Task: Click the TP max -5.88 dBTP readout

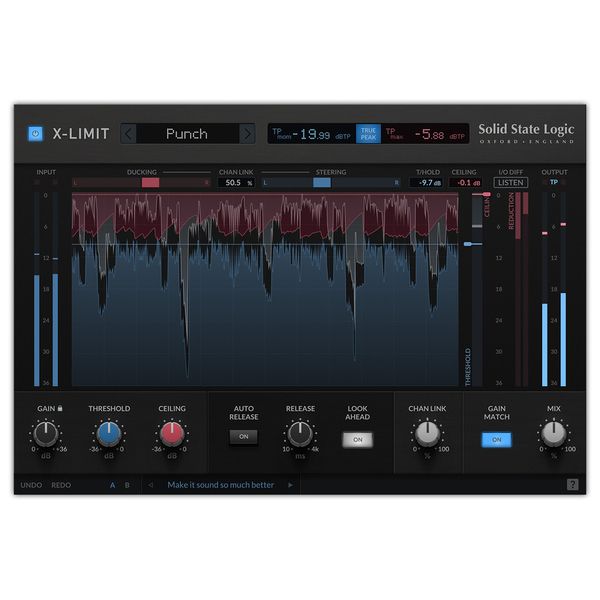Action: pos(425,134)
